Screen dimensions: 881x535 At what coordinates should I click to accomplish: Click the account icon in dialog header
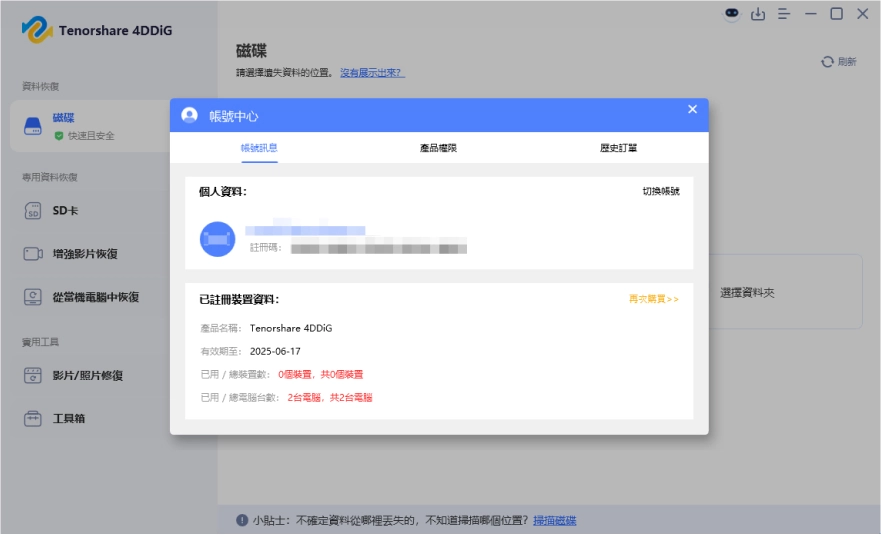coord(189,115)
